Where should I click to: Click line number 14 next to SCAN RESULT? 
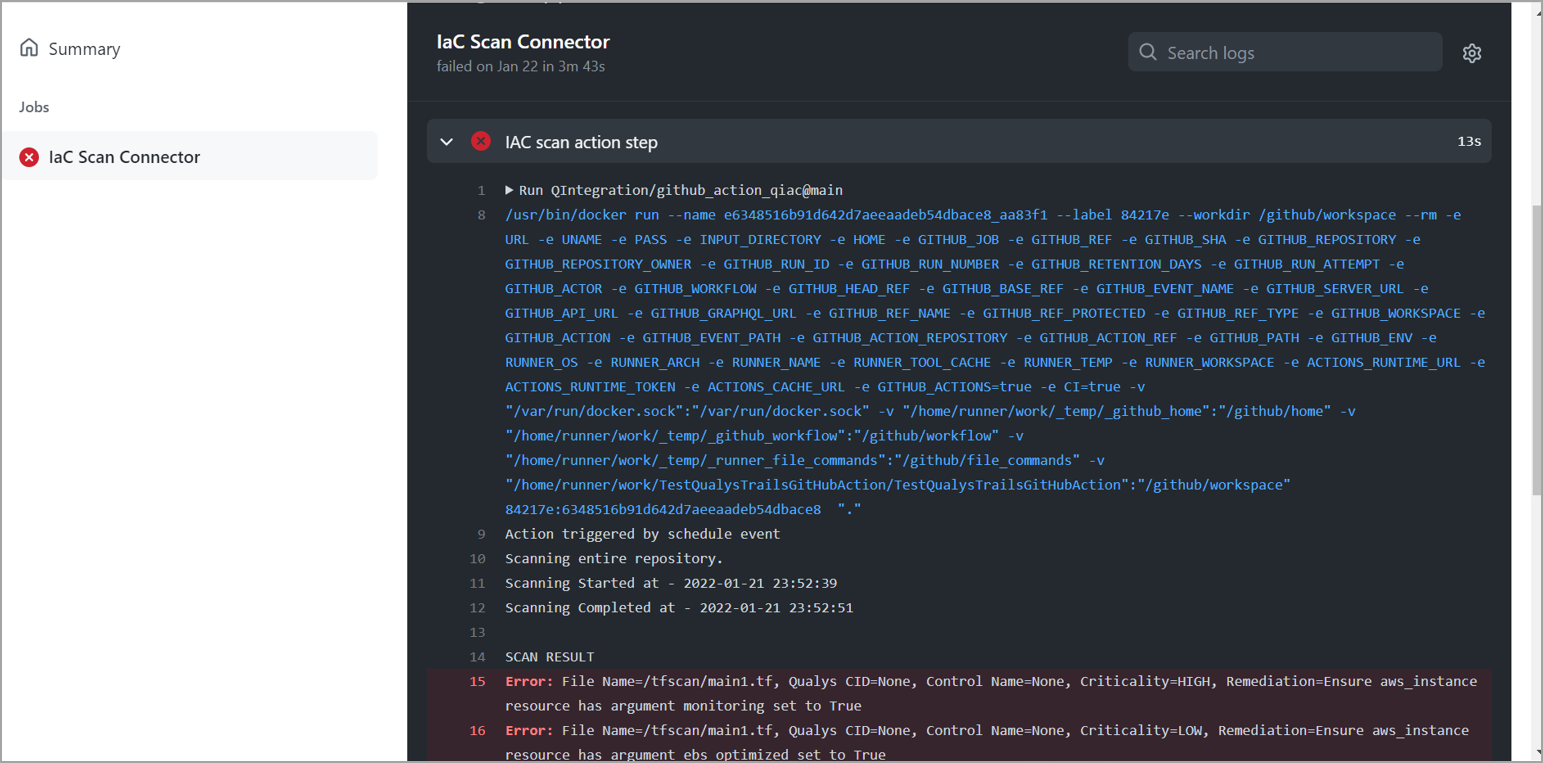477,657
